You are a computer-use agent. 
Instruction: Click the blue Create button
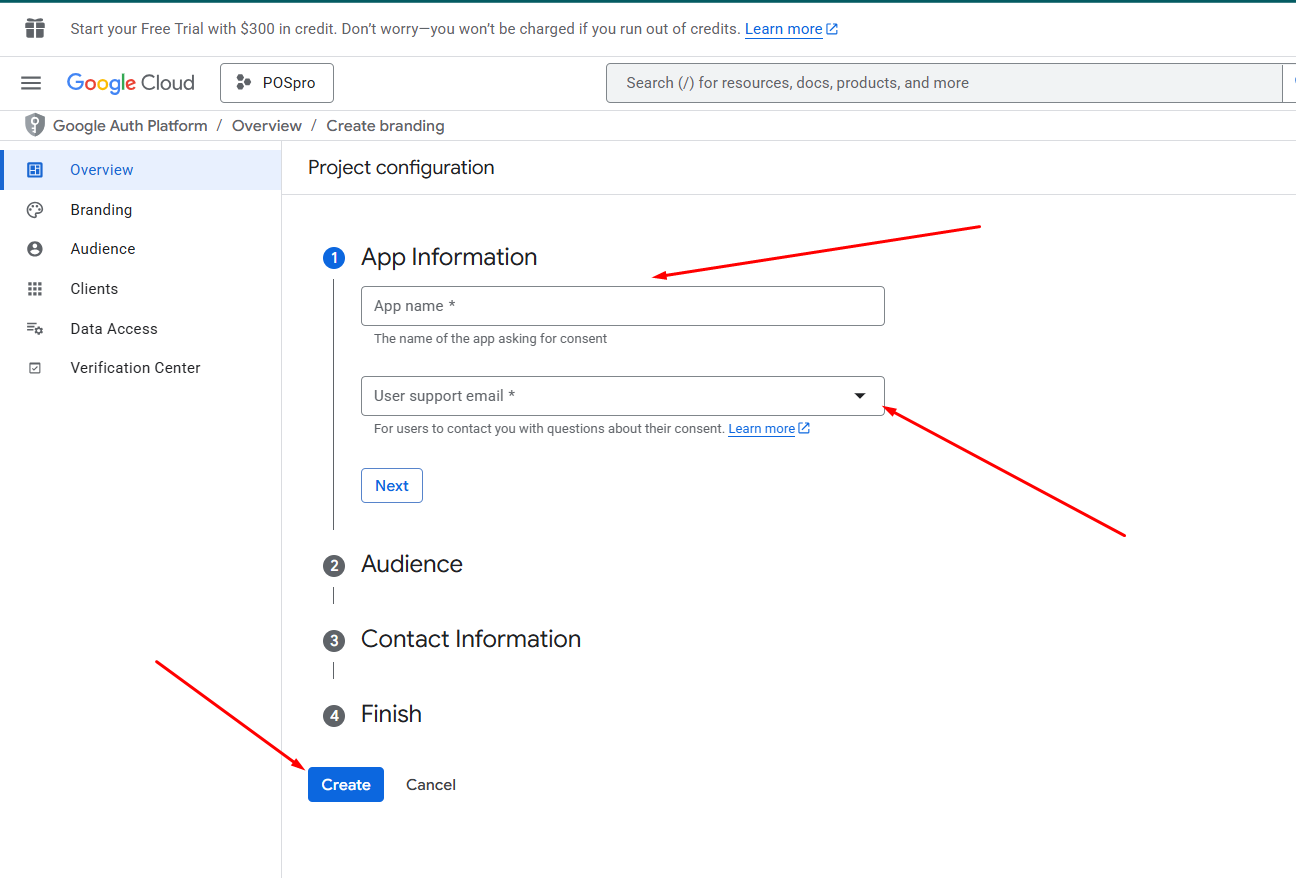[346, 785]
